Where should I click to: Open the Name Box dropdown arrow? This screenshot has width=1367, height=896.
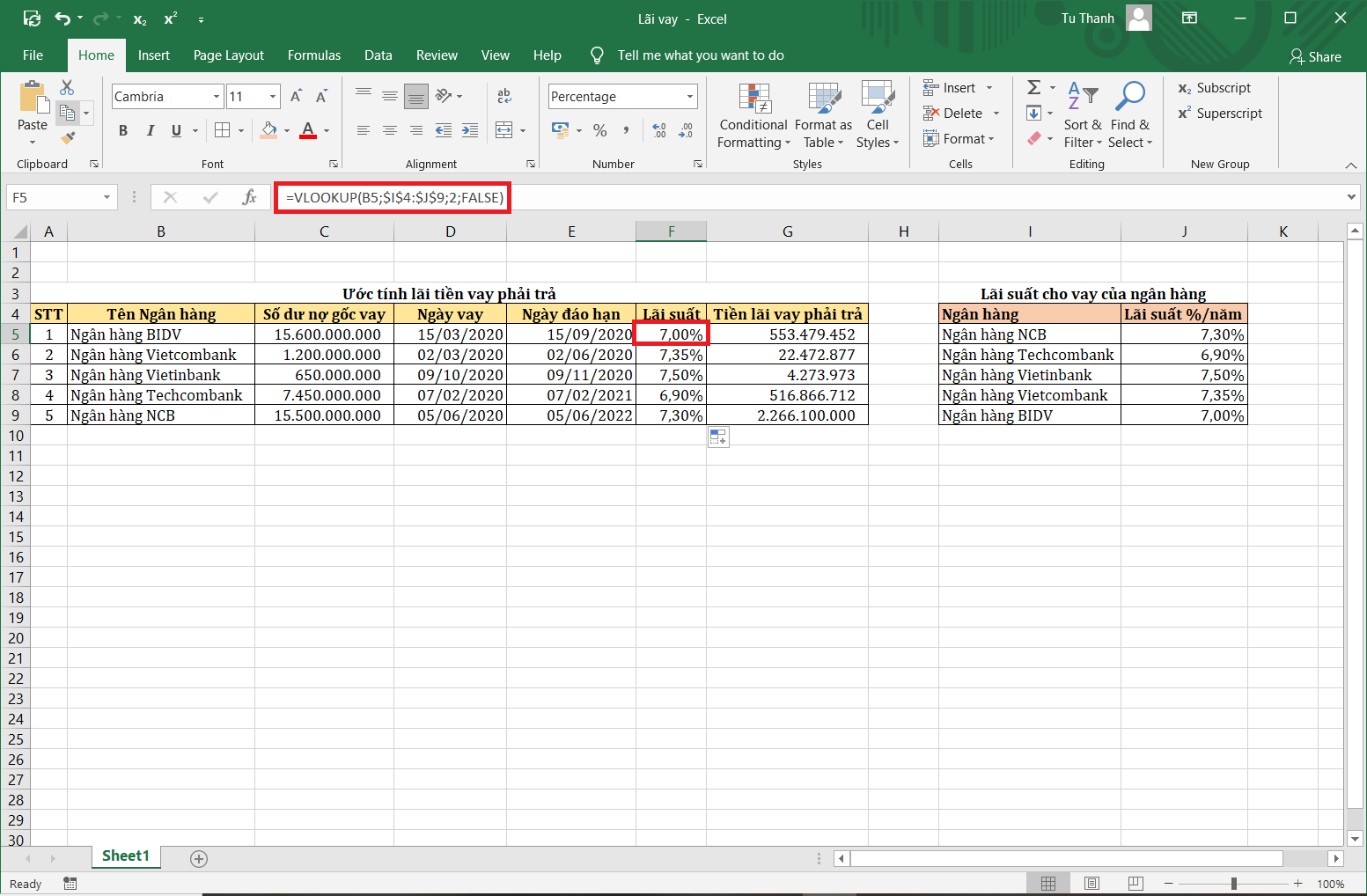(107, 197)
